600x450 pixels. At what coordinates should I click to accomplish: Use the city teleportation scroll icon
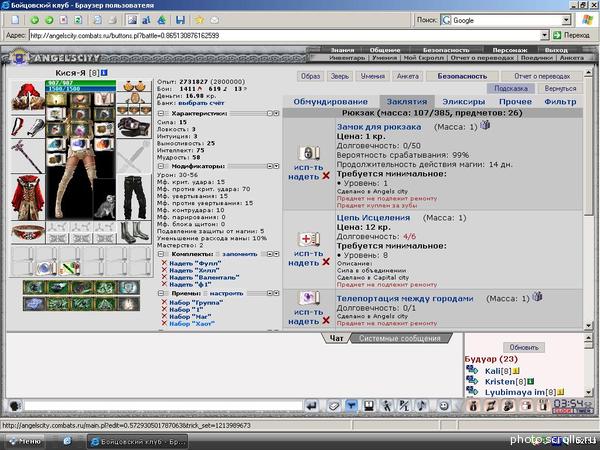pos(309,298)
